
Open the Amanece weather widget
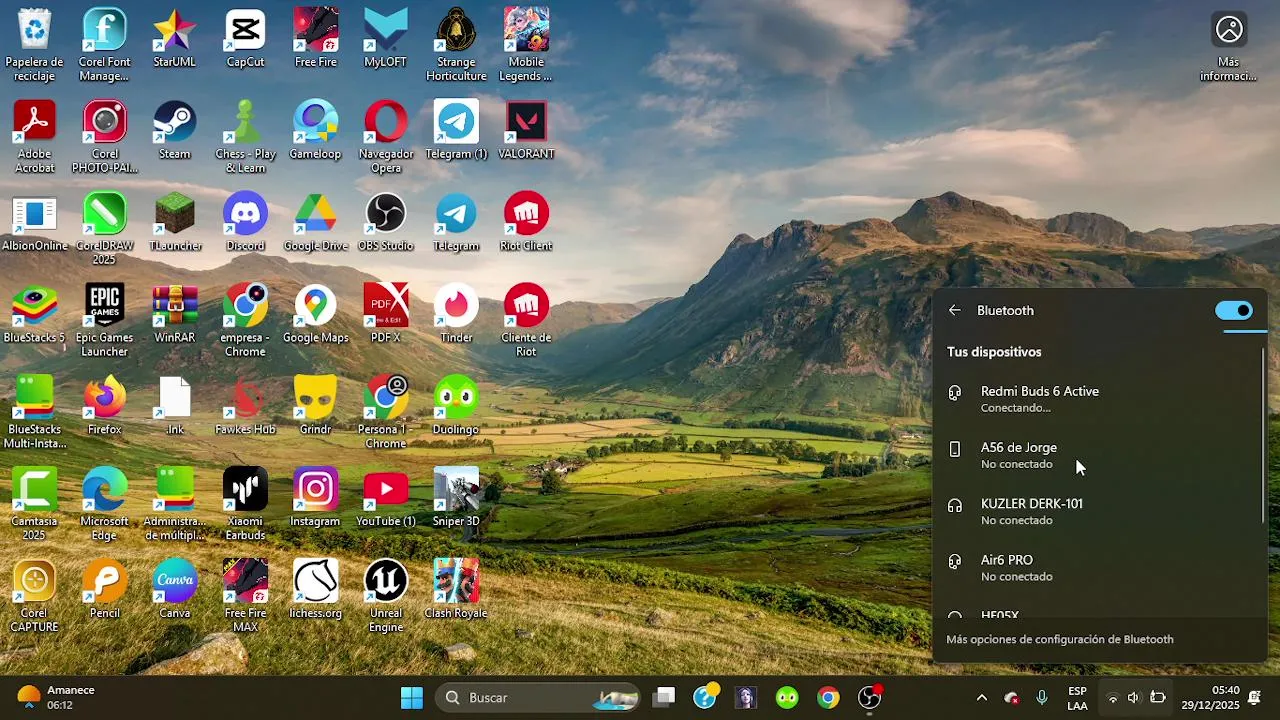(x=58, y=697)
